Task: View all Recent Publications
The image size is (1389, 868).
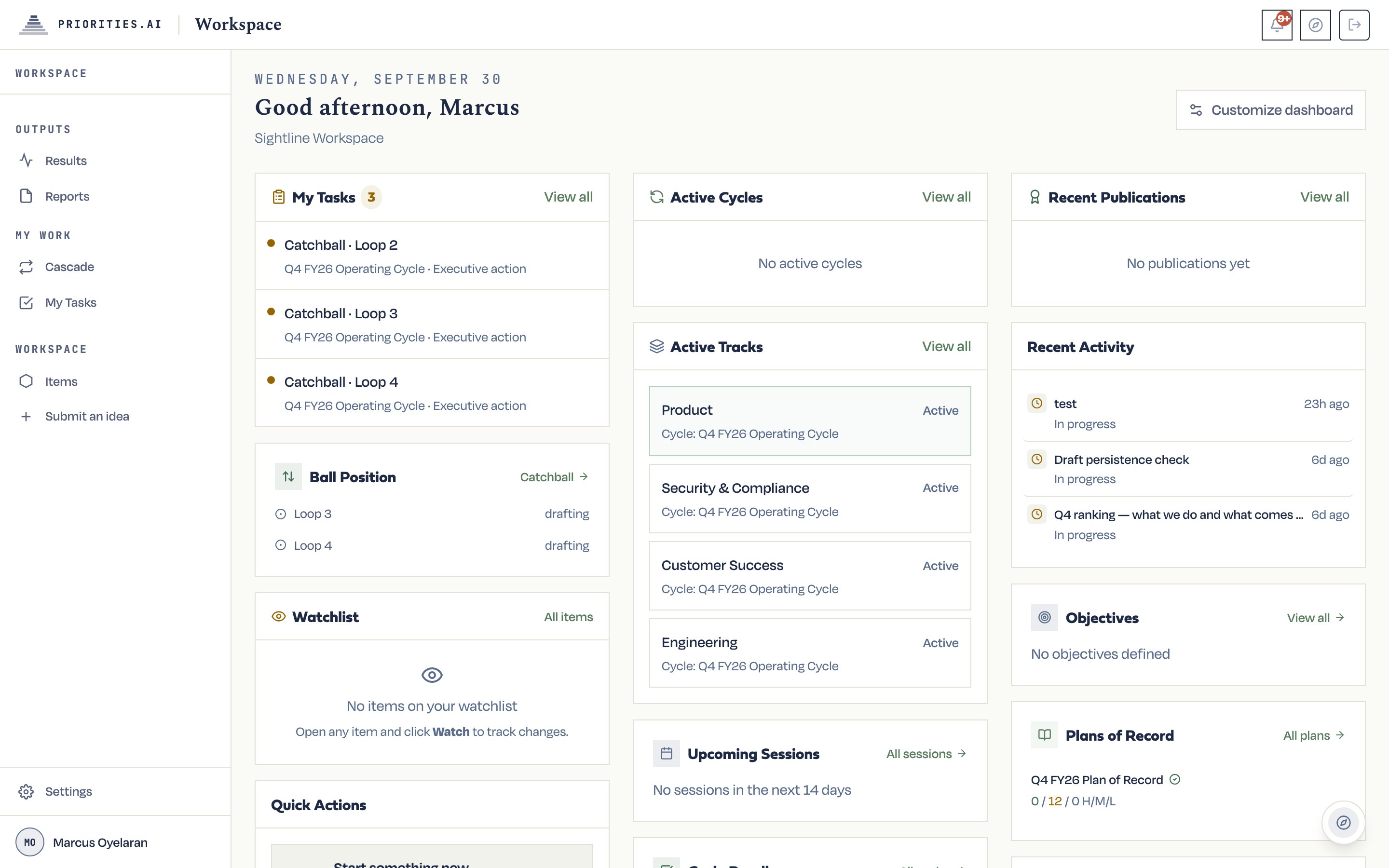Action: [x=1324, y=197]
